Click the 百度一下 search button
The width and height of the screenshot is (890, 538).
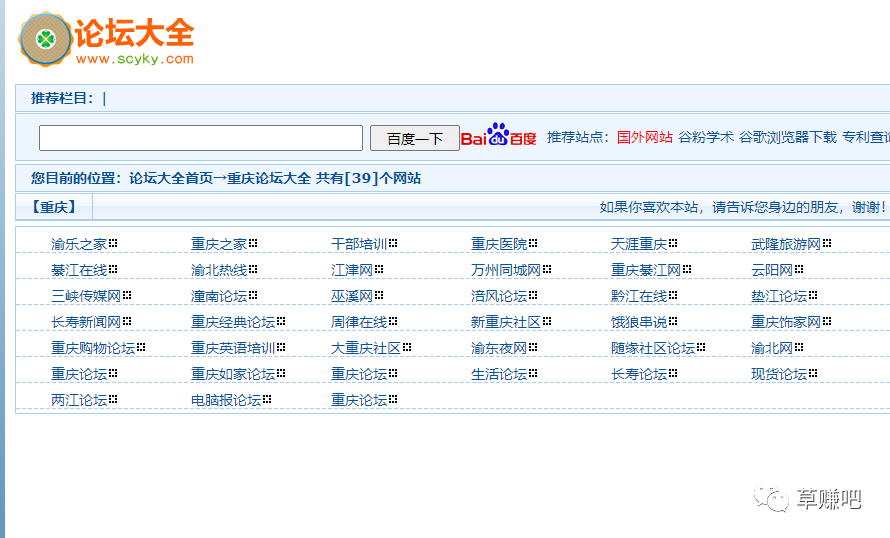point(414,139)
